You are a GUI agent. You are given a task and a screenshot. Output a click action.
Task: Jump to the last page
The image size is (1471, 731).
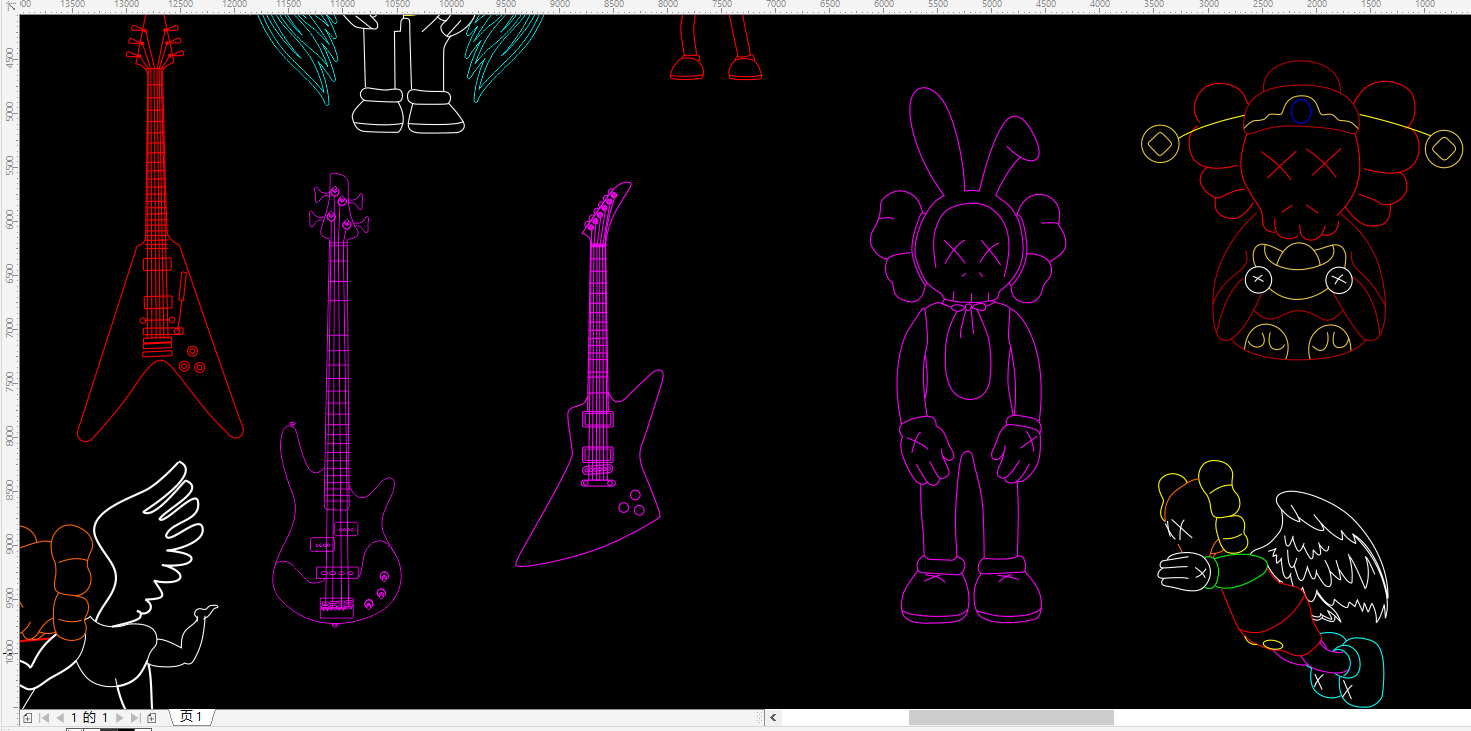135,718
